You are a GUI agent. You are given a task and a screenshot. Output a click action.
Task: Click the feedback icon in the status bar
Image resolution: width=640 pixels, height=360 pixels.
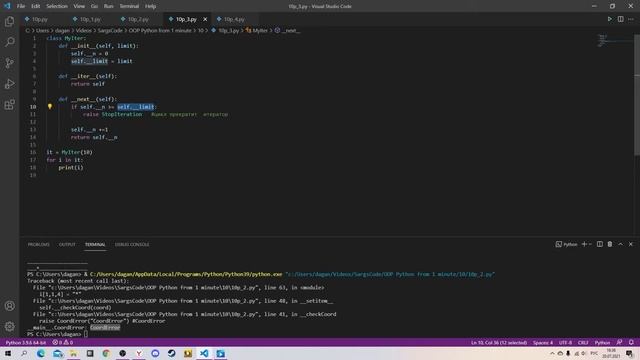coord(620,342)
